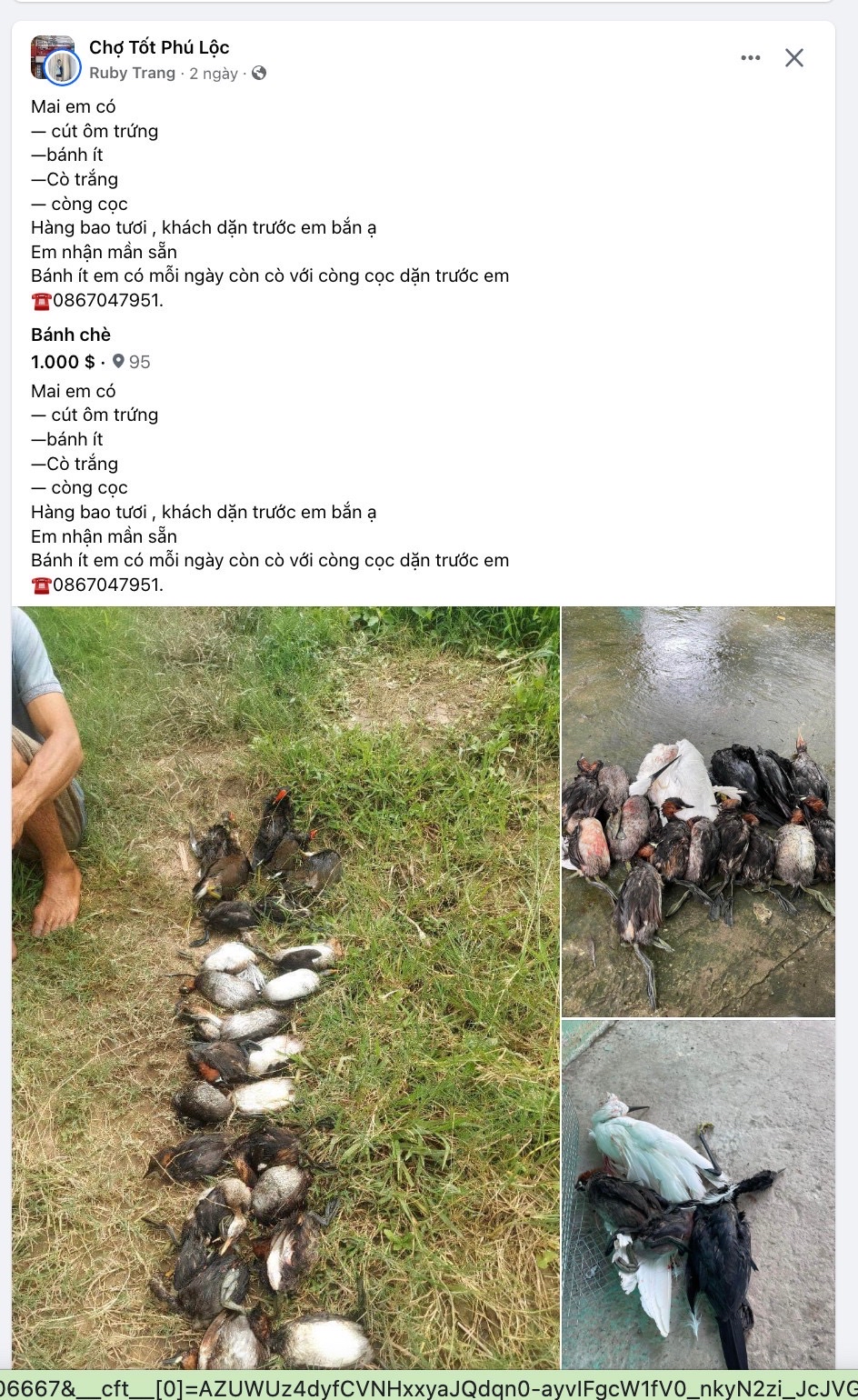Click the red telephone icon in the listing description

coord(41,585)
